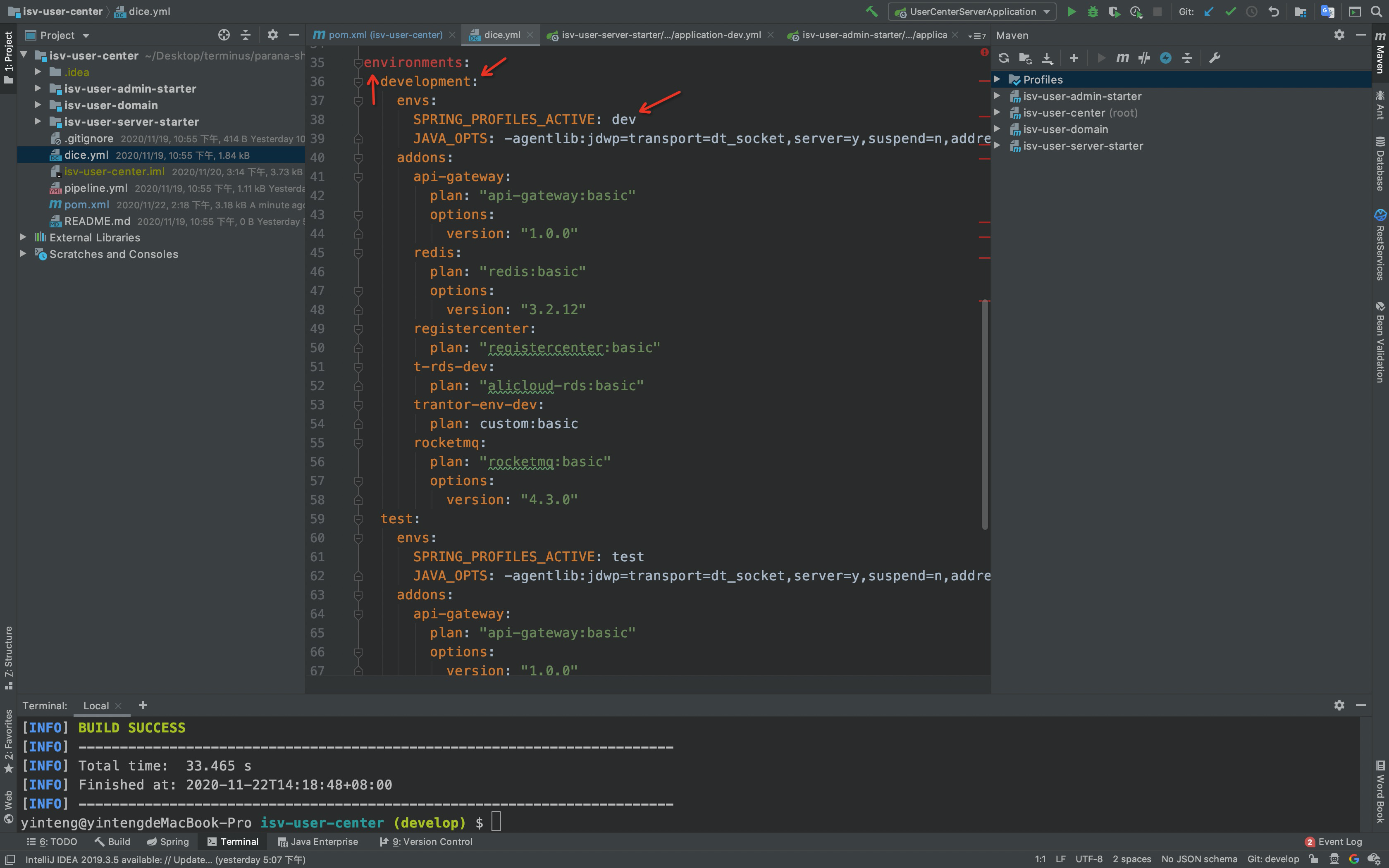1389x868 pixels.
Task: Expand External Libraries node
Action: [x=23, y=237]
